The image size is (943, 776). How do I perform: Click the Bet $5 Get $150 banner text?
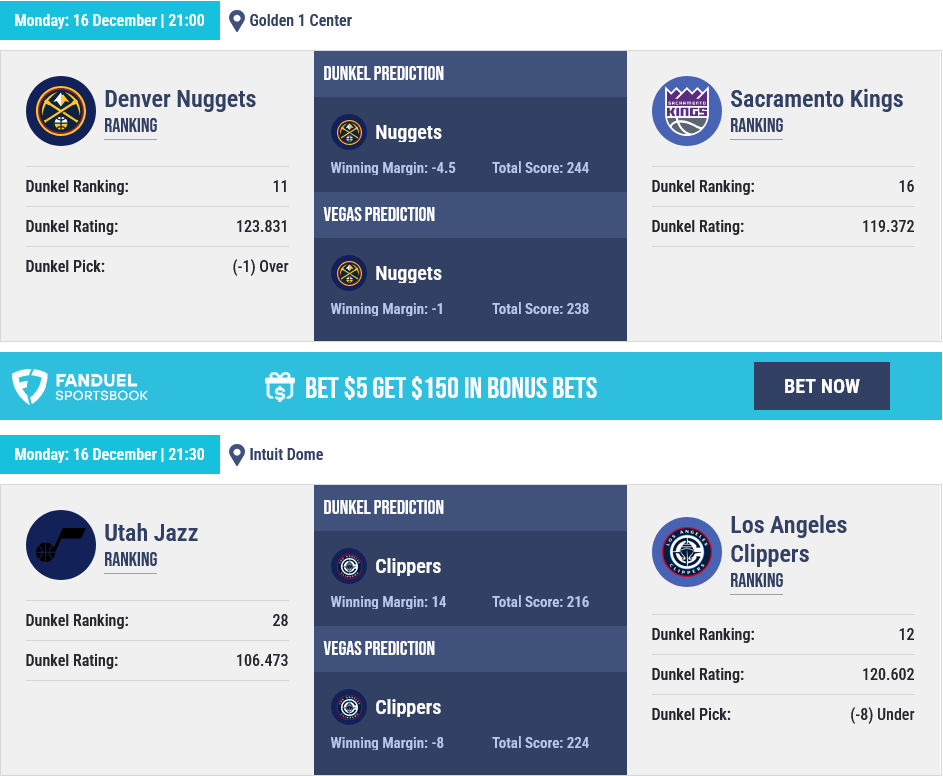click(x=451, y=388)
